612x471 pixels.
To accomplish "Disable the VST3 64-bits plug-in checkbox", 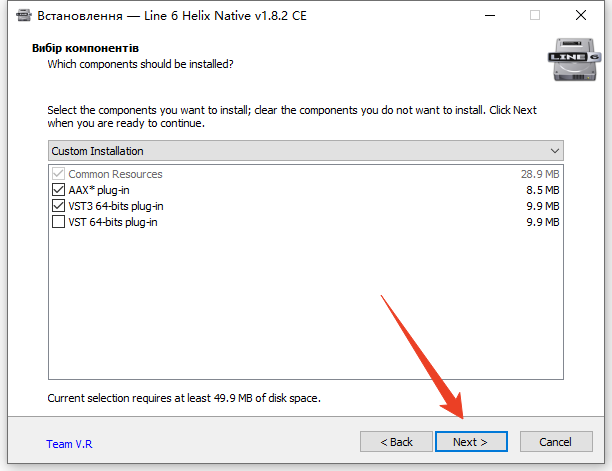I will coord(57,206).
